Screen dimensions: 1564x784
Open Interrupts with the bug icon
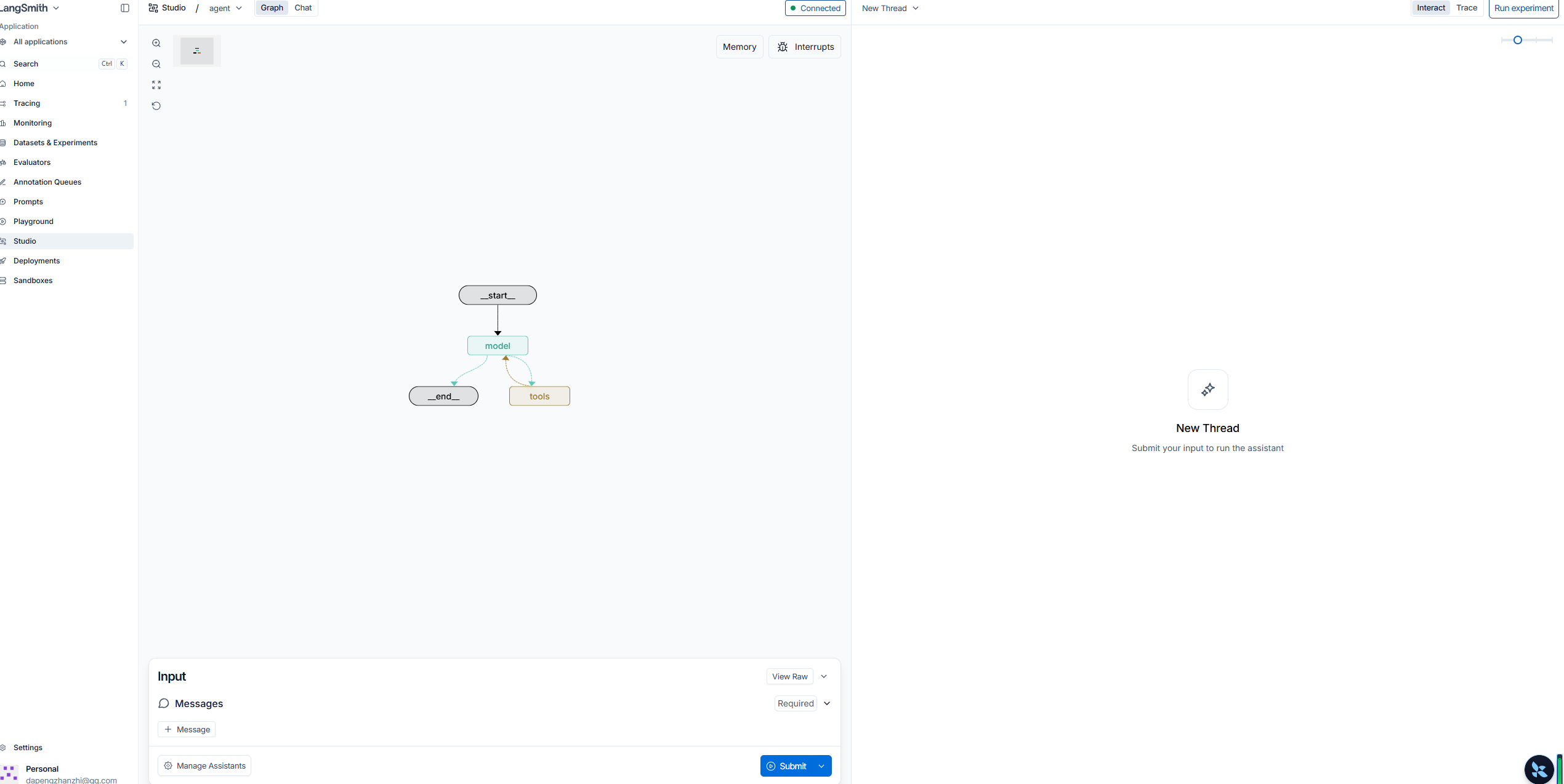[x=804, y=47]
